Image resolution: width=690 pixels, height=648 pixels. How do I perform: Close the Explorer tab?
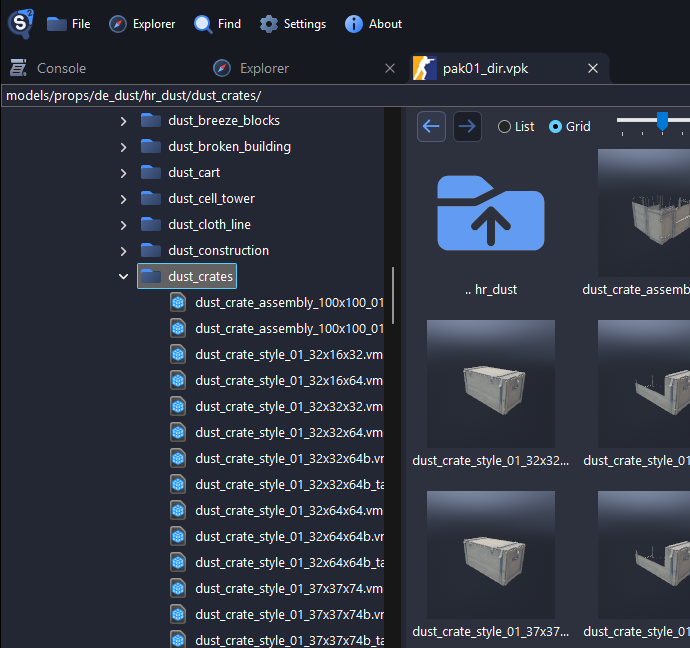pyautogui.click(x=390, y=68)
